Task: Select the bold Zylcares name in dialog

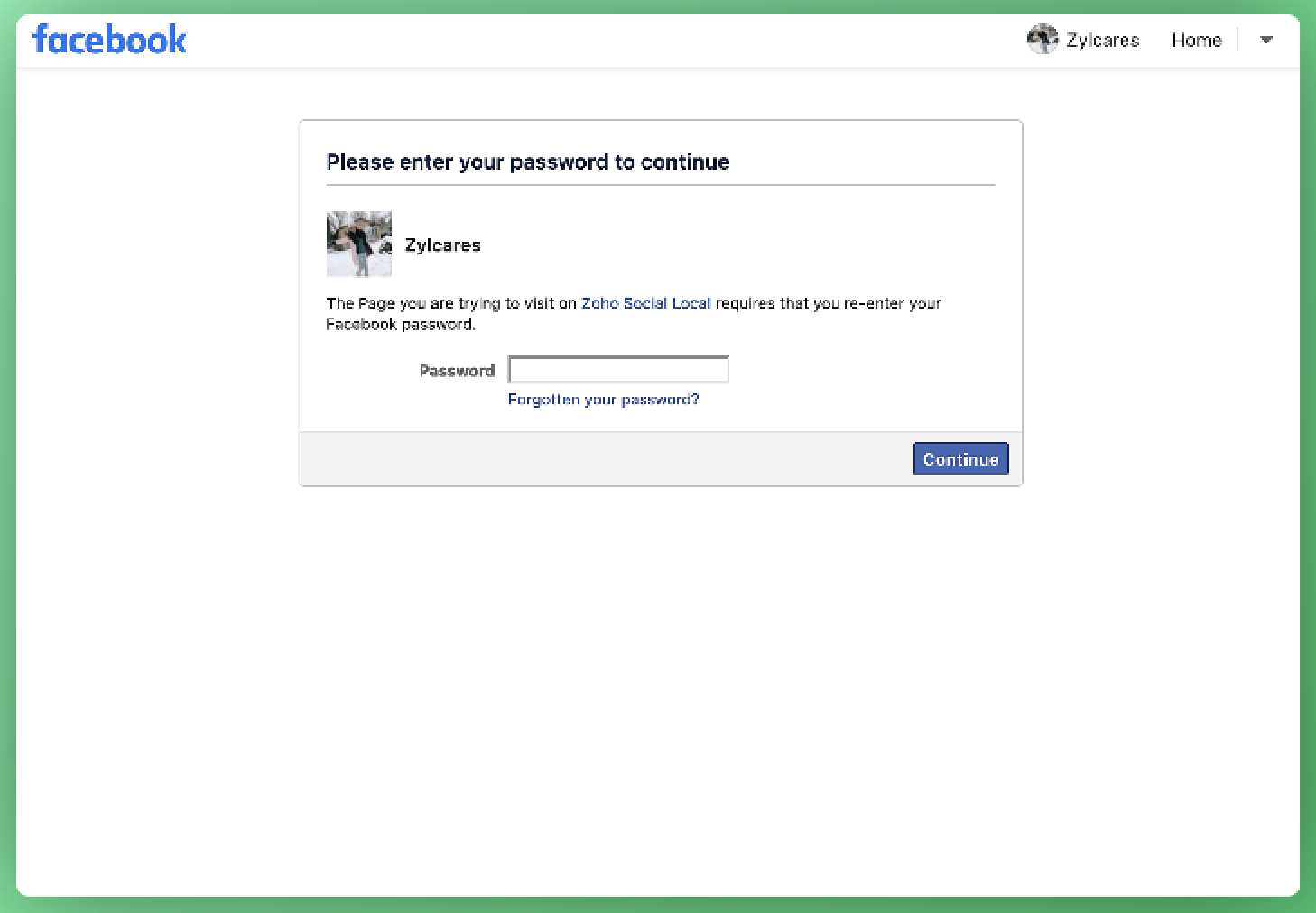Action: [x=442, y=244]
